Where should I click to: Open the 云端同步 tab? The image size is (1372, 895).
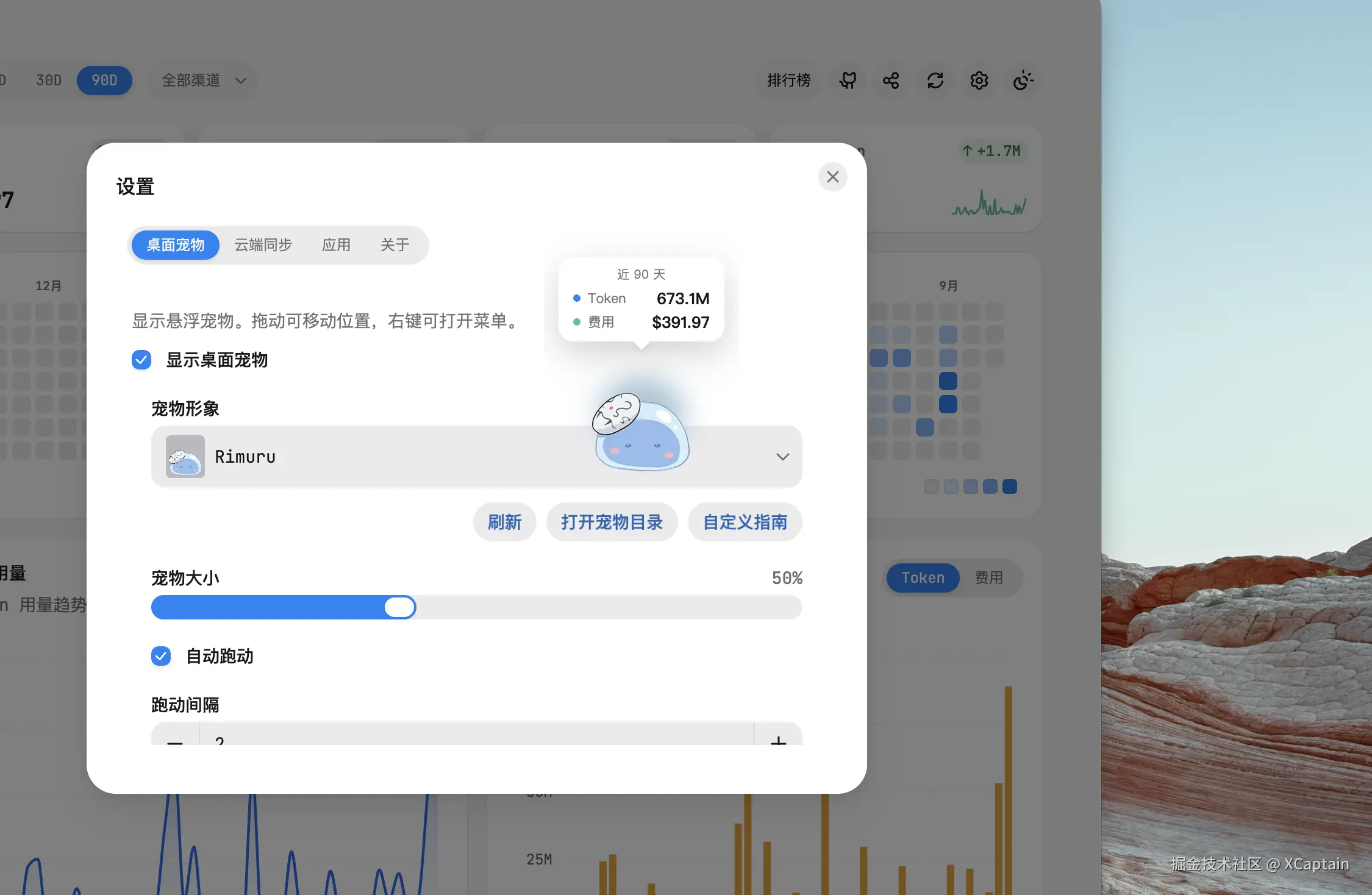coord(263,245)
